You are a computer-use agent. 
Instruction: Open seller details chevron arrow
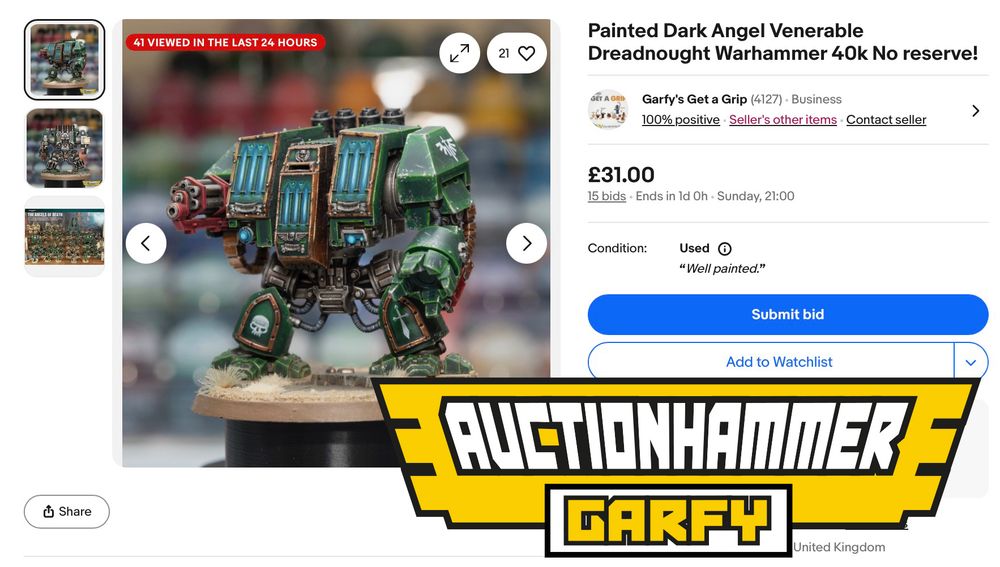pyautogui.click(x=975, y=111)
